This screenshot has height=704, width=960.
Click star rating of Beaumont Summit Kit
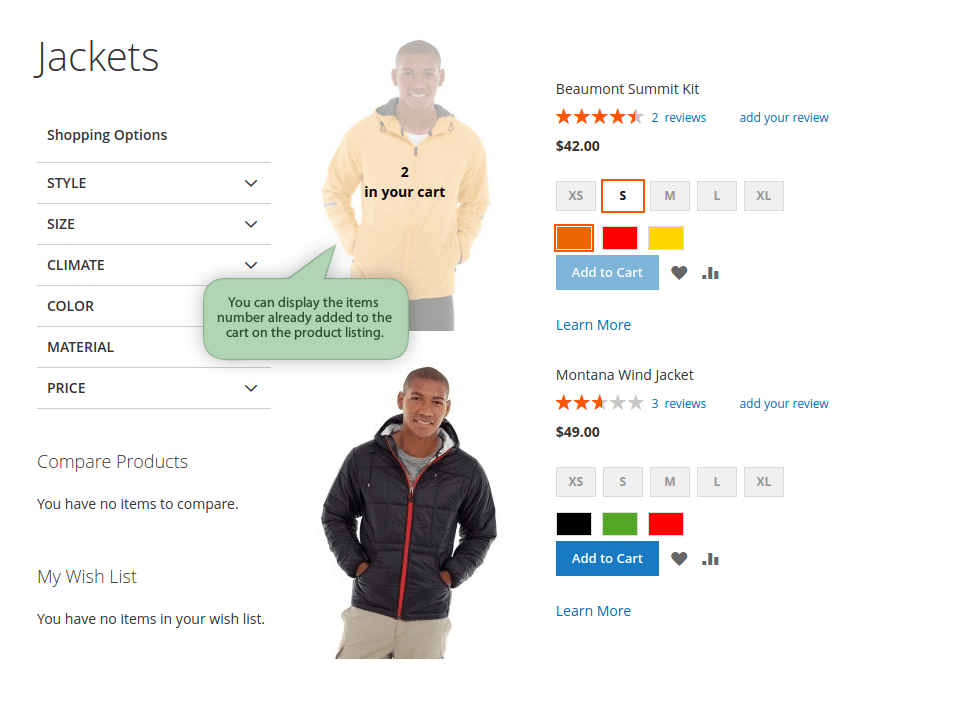point(599,117)
